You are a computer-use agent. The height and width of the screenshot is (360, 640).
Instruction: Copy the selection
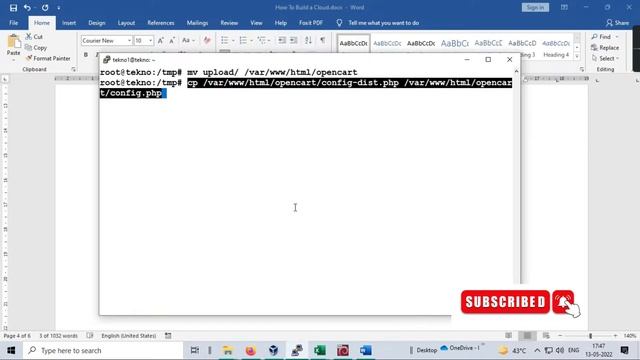[x=36, y=48]
